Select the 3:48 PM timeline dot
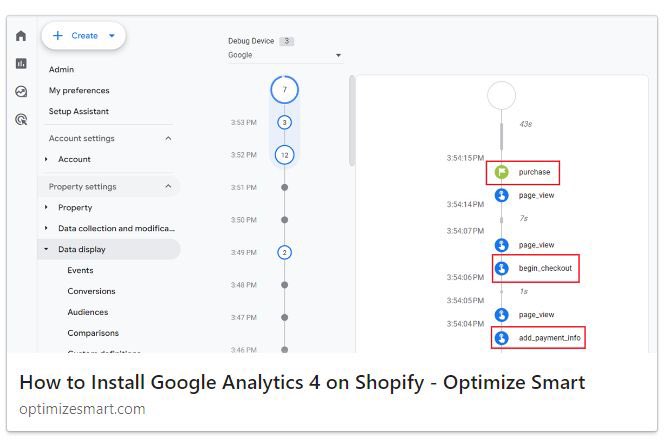The image size is (664, 442). coord(285,285)
